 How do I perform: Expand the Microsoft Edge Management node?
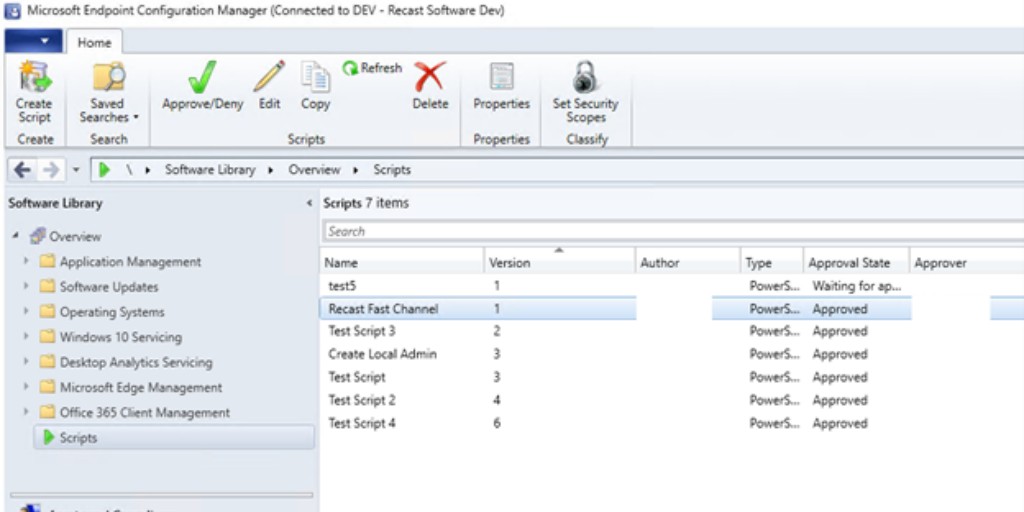click(26, 387)
